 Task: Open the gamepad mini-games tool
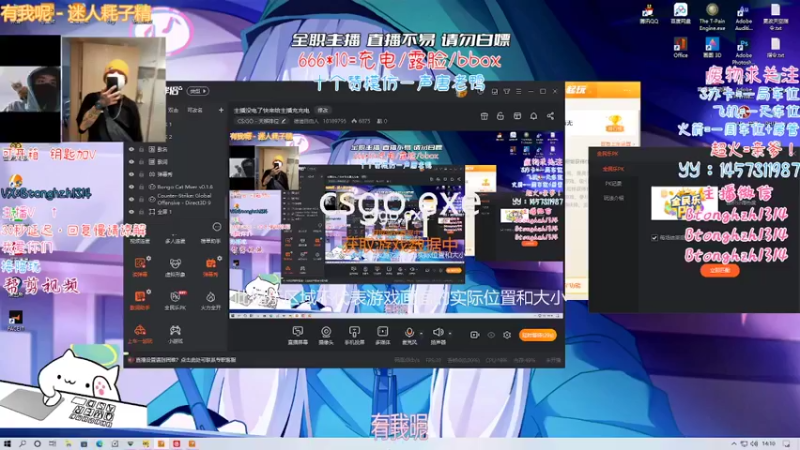click(x=175, y=334)
